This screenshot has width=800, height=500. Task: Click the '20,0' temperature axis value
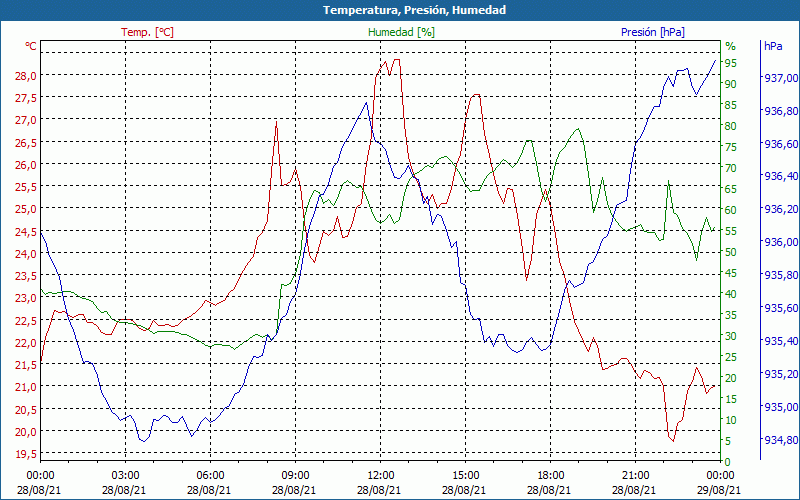26,432
